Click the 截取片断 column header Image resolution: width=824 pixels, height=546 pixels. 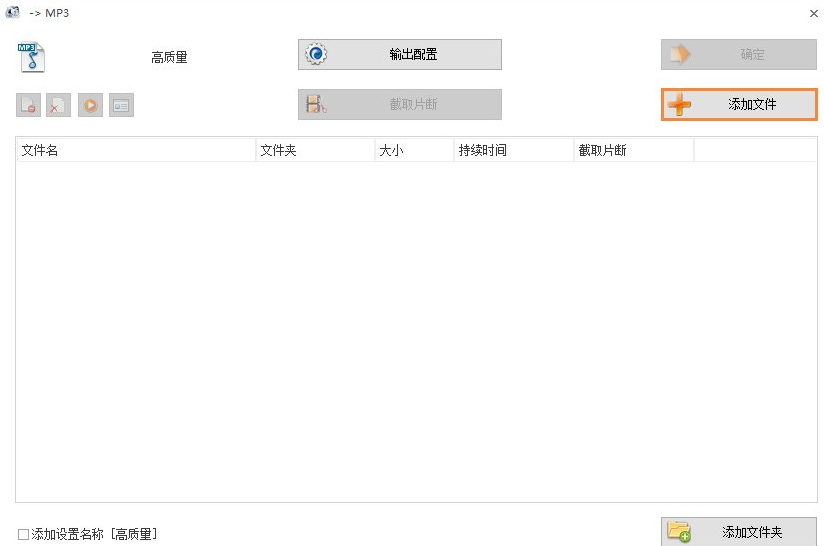(x=634, y=150)
